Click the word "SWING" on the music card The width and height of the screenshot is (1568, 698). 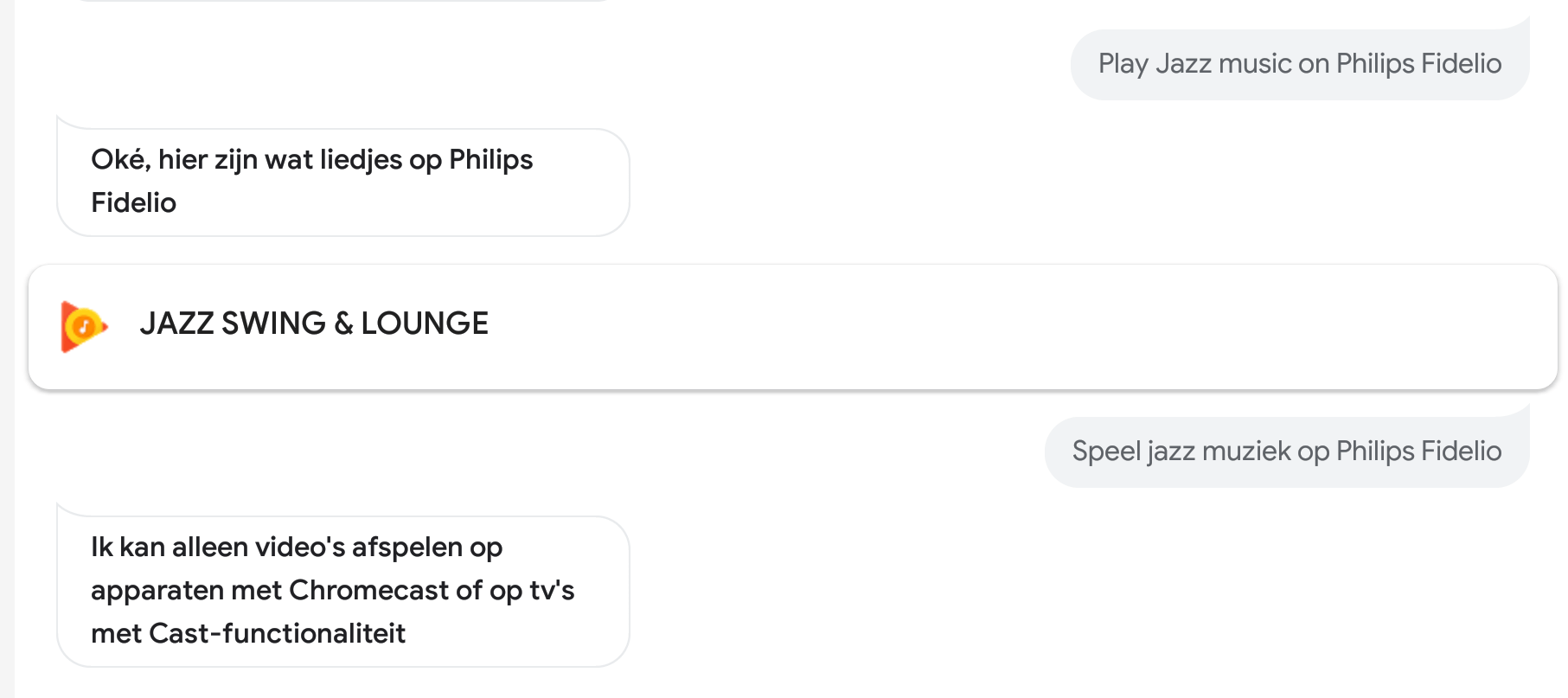point(273,323)
